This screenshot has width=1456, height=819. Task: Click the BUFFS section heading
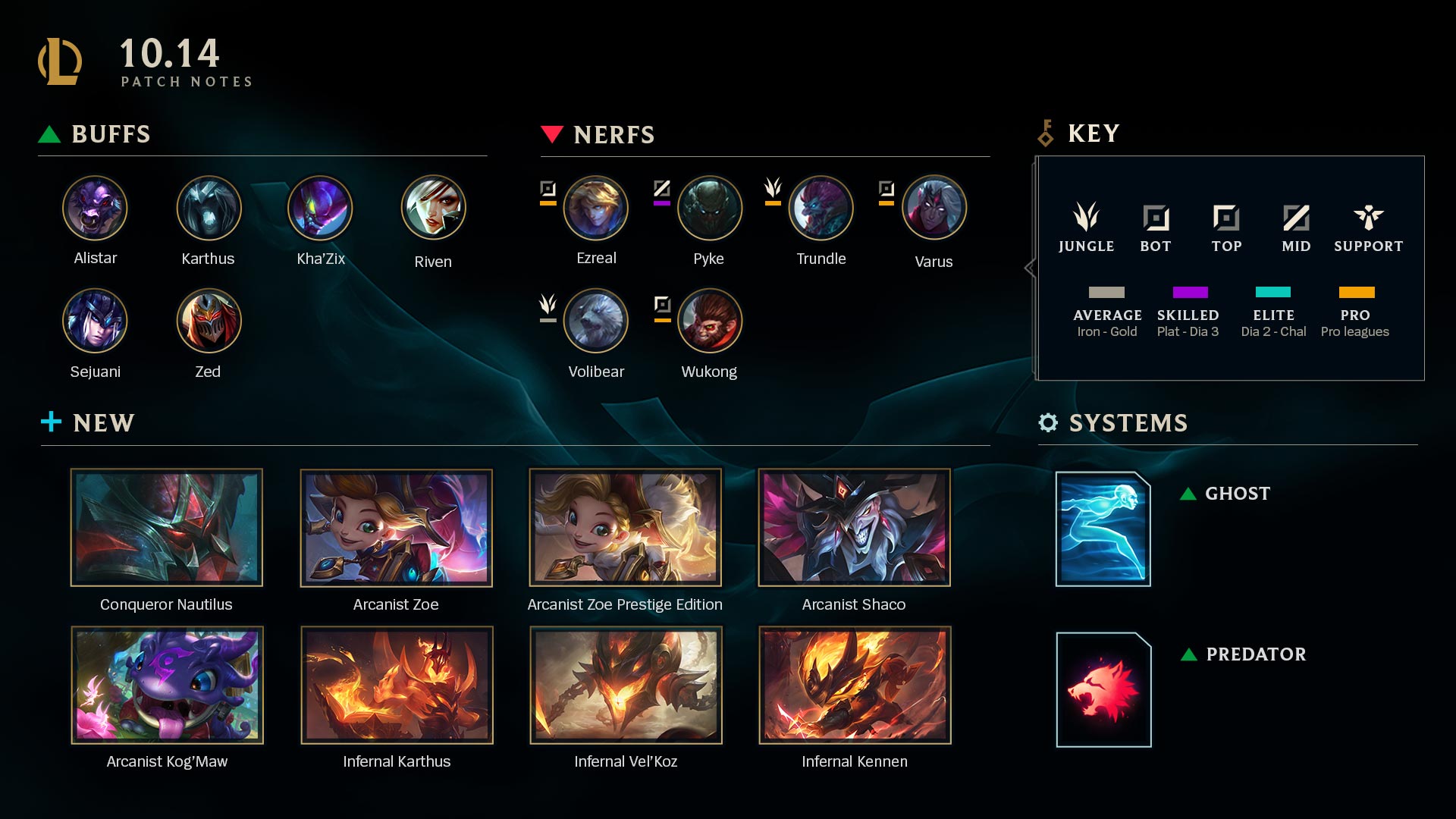coord(111,134)
